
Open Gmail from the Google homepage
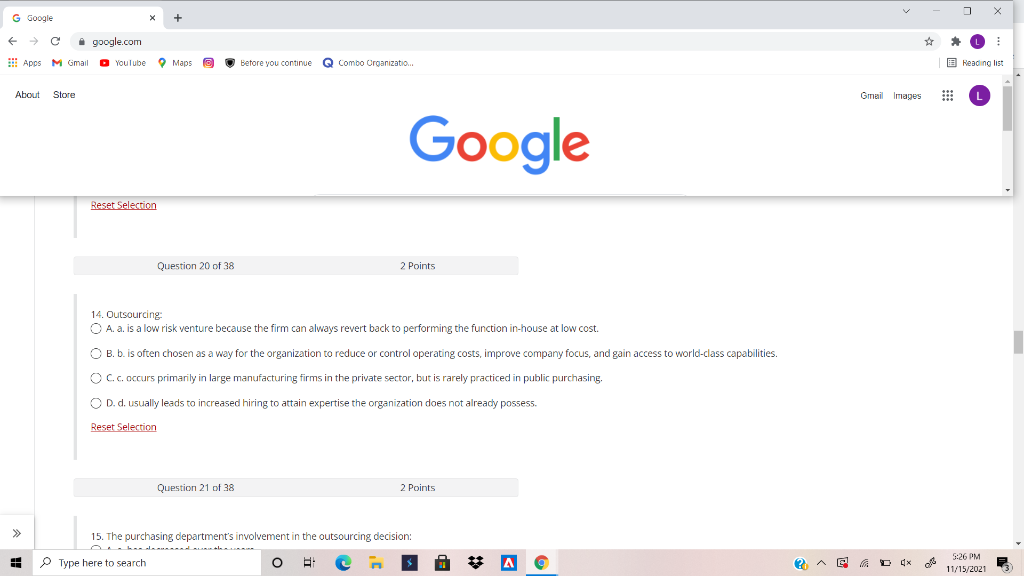click(x=870, y=95)
